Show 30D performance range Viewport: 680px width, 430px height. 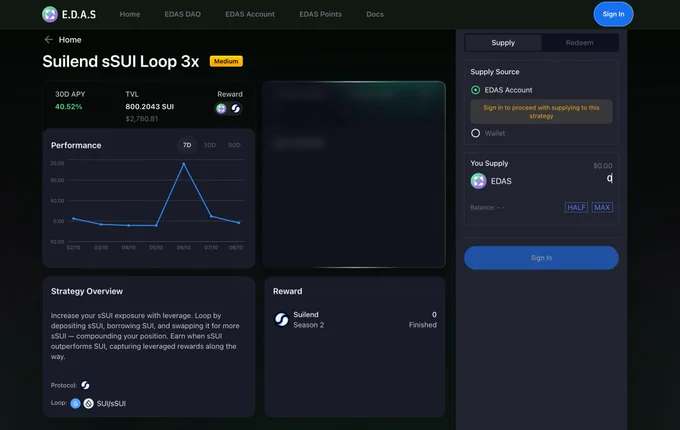point(210,145)
